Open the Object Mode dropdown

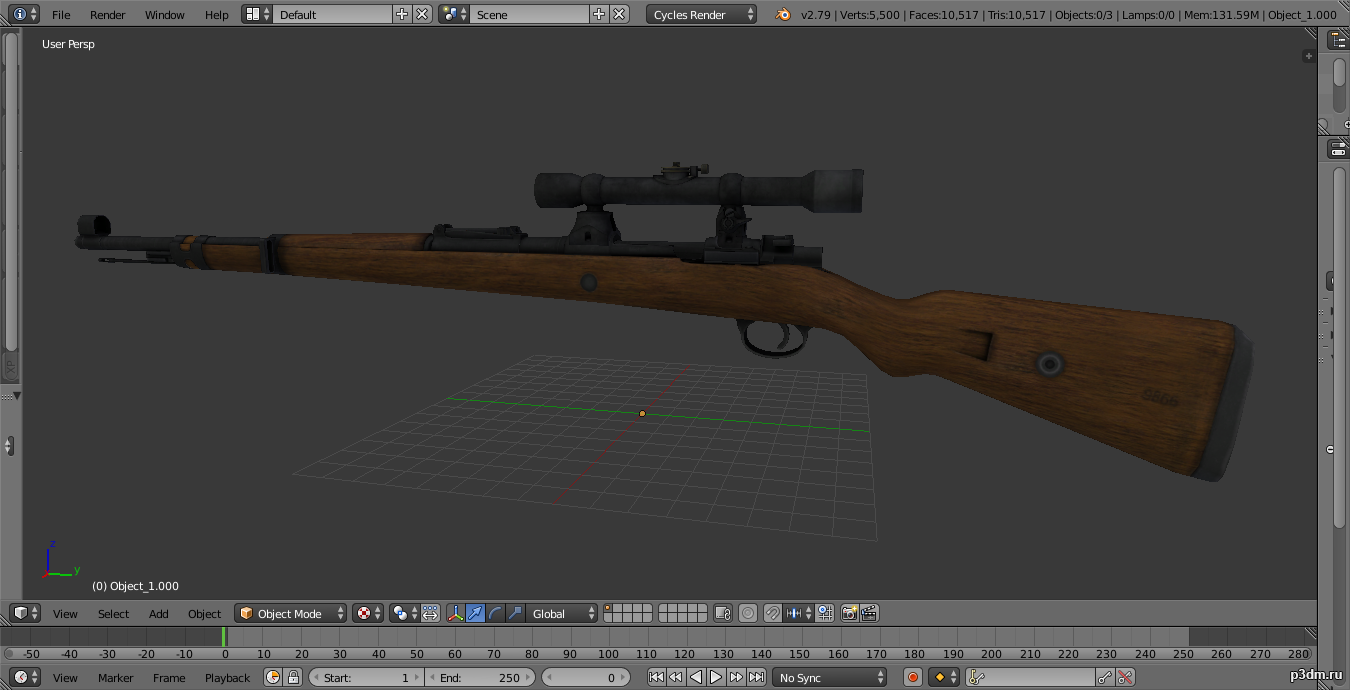point(291,613)
